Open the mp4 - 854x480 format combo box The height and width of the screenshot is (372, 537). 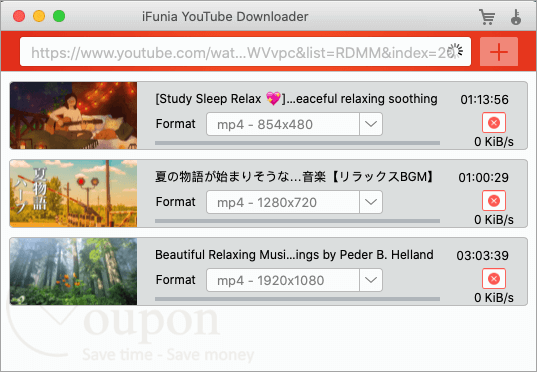click(294, 124)
